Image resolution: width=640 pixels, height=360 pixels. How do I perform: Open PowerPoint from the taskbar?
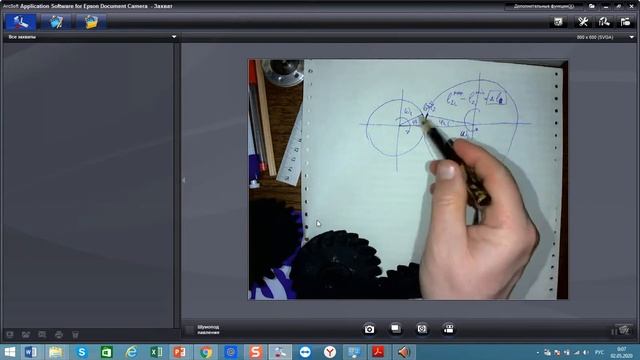click(180, 352)
